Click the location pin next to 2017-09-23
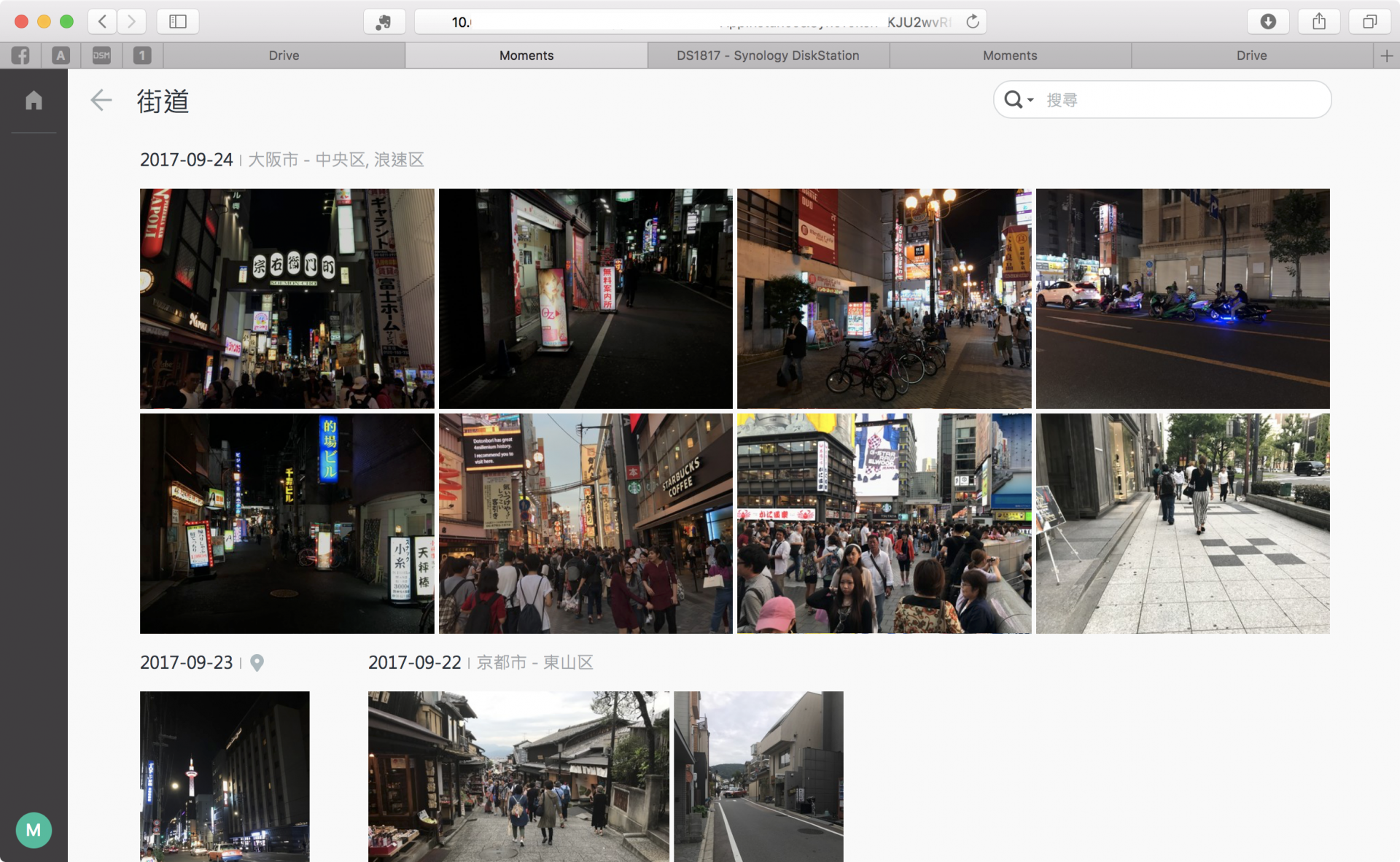This screenshot has width=1400, height=862. [257, 662]
